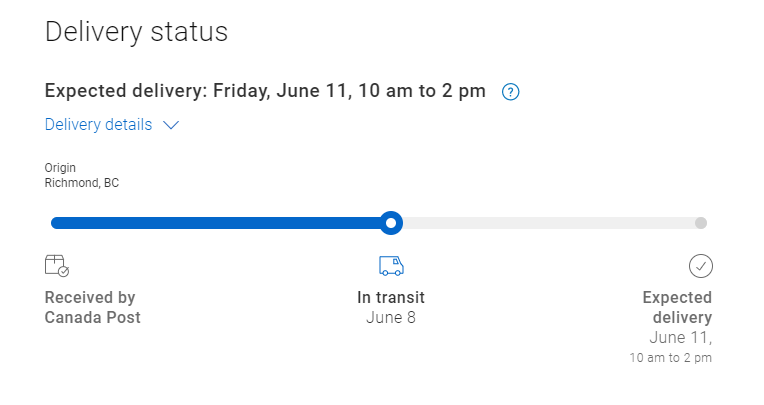Image resolution: width=764 pixels, height=405 pixels.
Task: Click the expected delivery checkmark icon
Action: 701,265
